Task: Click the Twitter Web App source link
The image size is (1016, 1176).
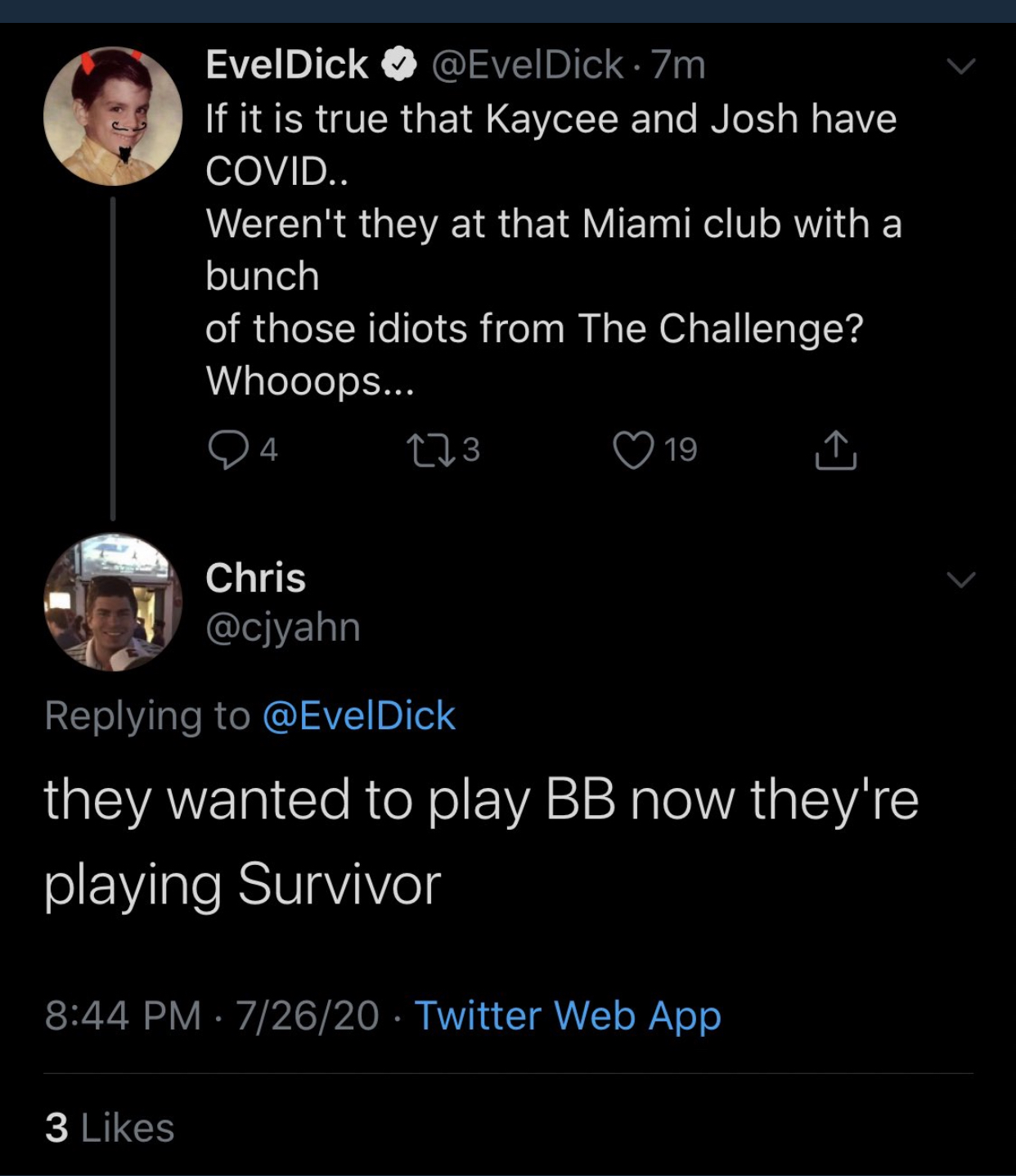Action: click(x=568, y=1016)
